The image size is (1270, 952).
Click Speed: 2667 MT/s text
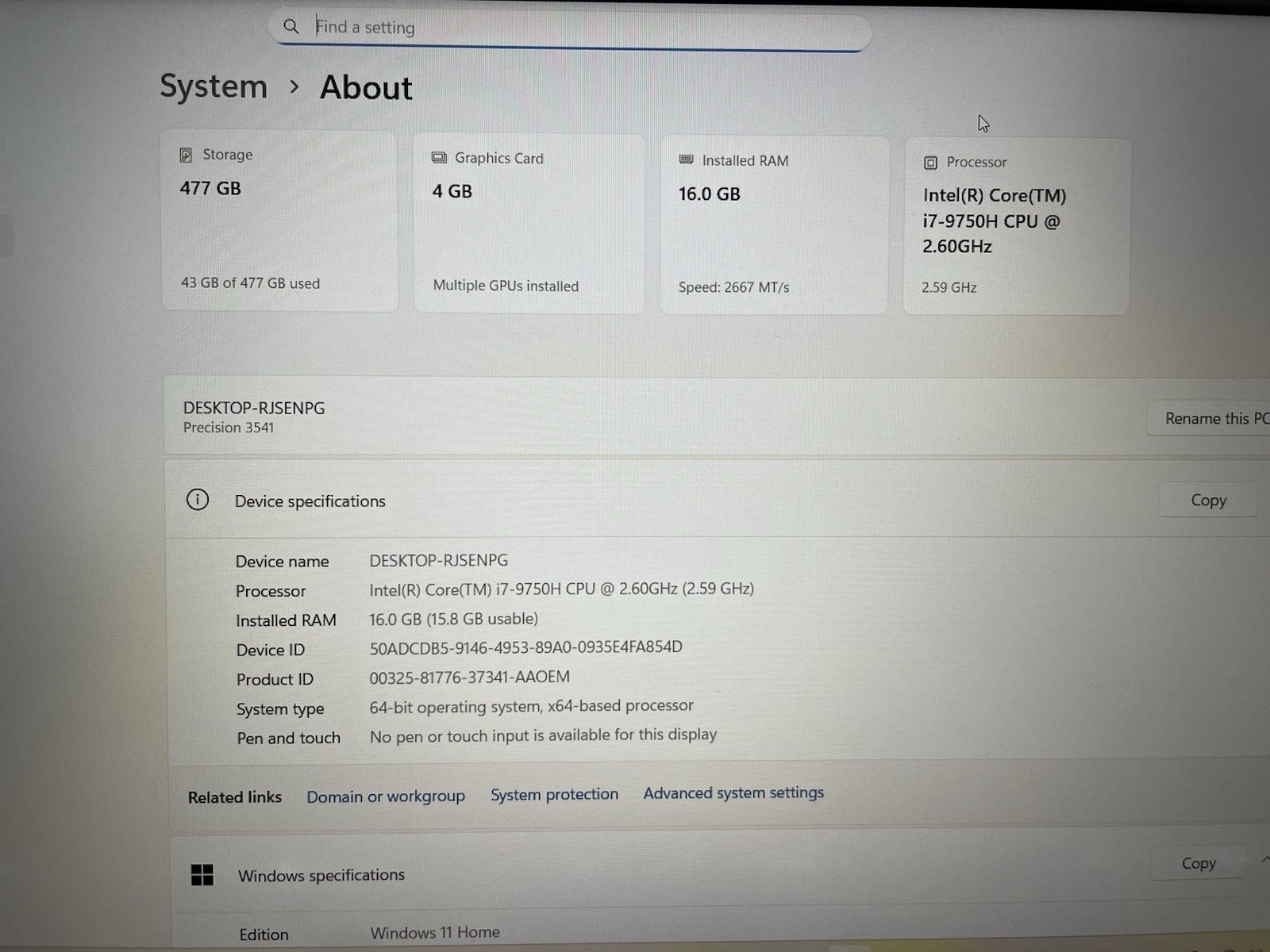click(x=733, y=287)
